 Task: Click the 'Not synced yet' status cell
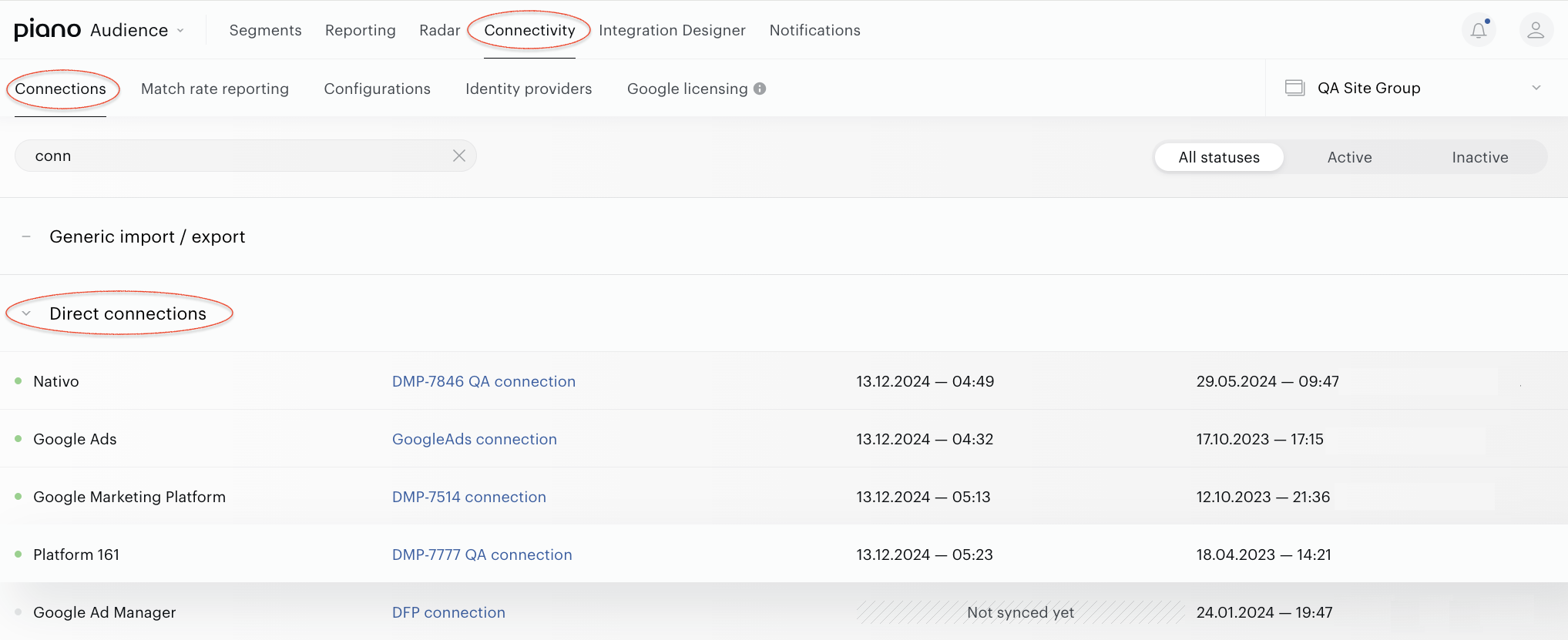(x=1020, y=612)
